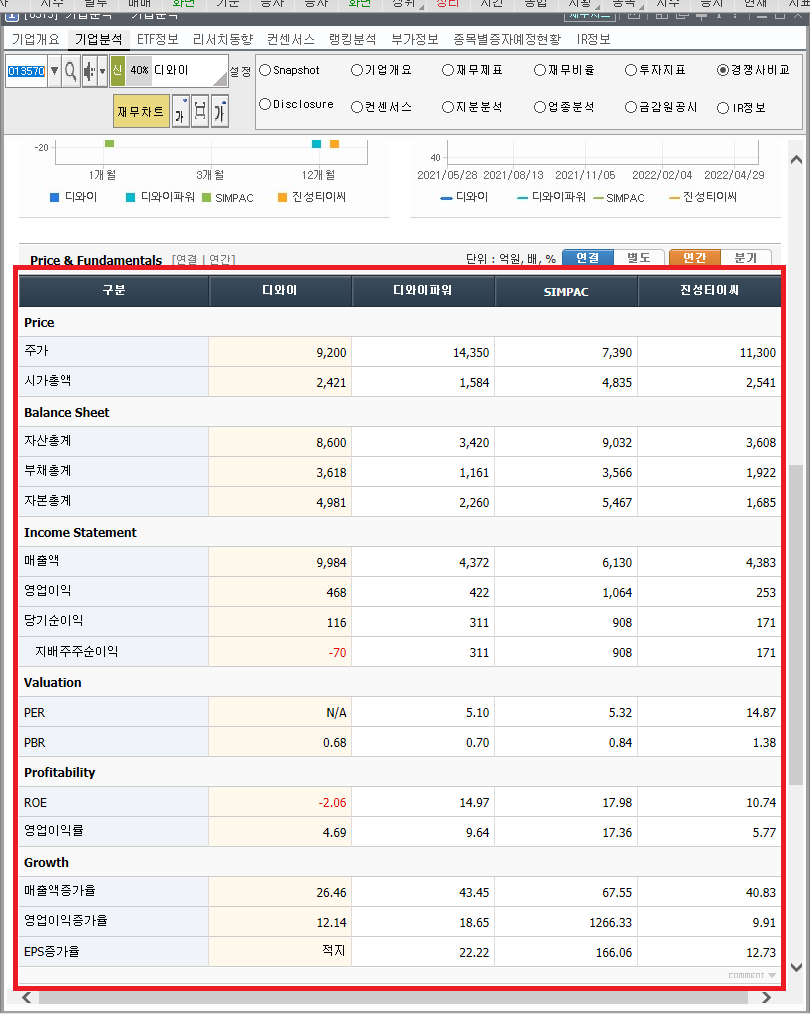Click the green 신 badge
The width and height of the screenshot is (810, 1015).
point(117,71)
